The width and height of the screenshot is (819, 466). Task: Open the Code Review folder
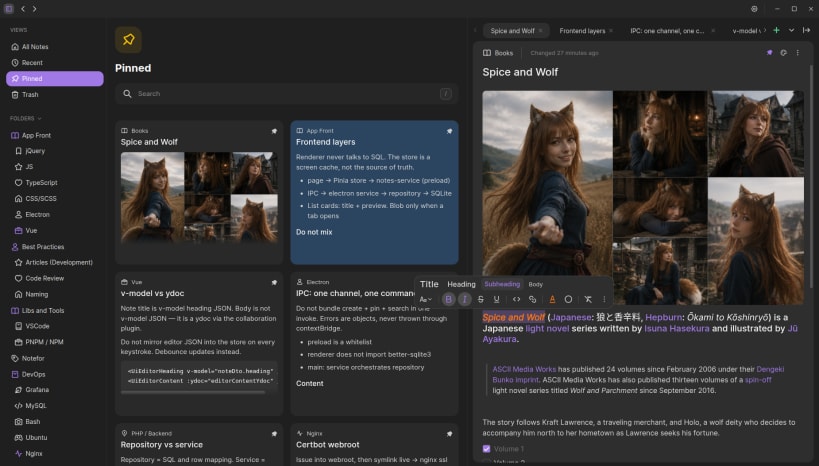(x=55, y=278)
